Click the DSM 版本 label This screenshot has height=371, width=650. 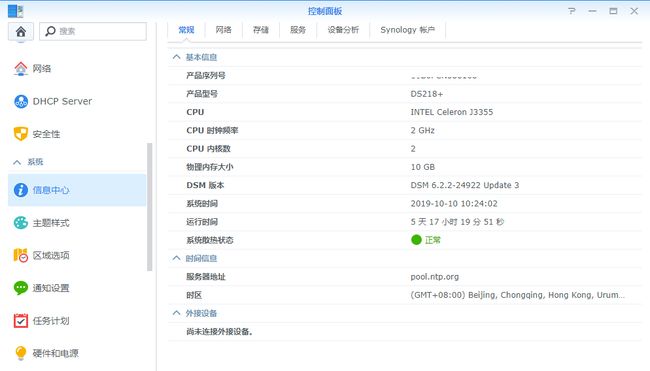(x=205, y=185)
